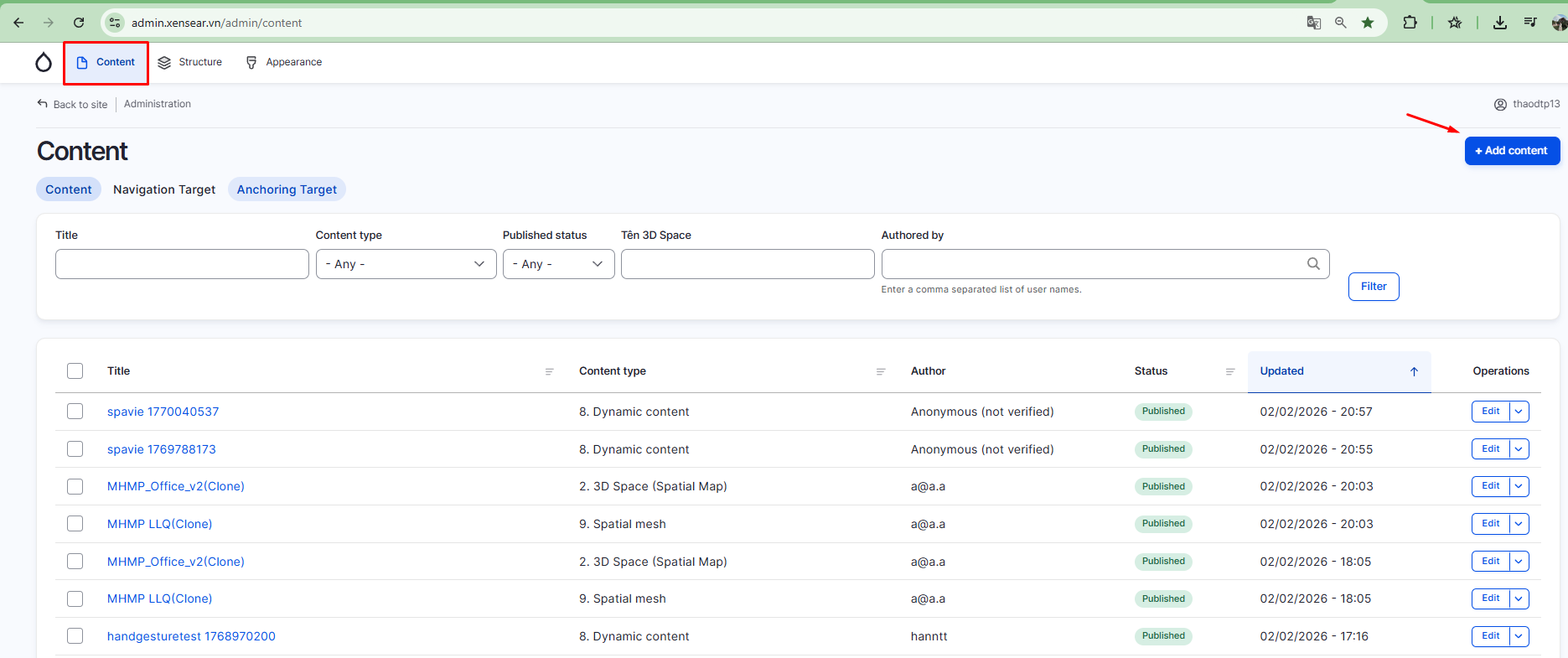
Task: Open the Content type filter dropdown
Action: point(406,264)
